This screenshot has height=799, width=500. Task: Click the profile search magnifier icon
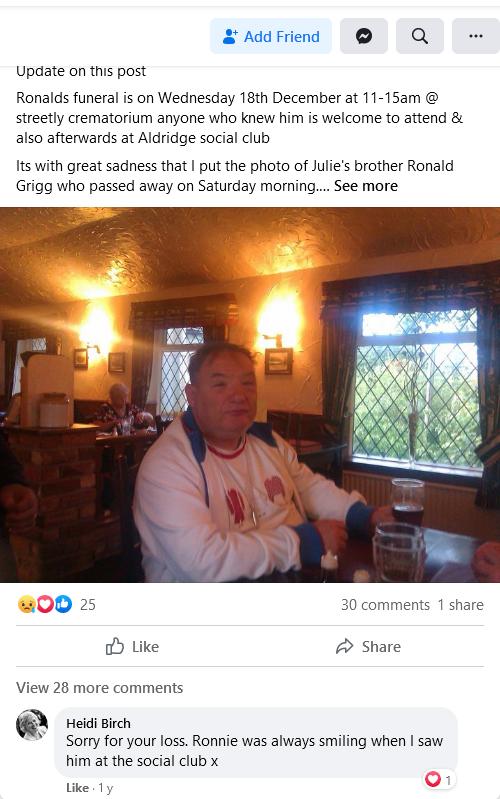pyautogui.click(x=419, y=36)
